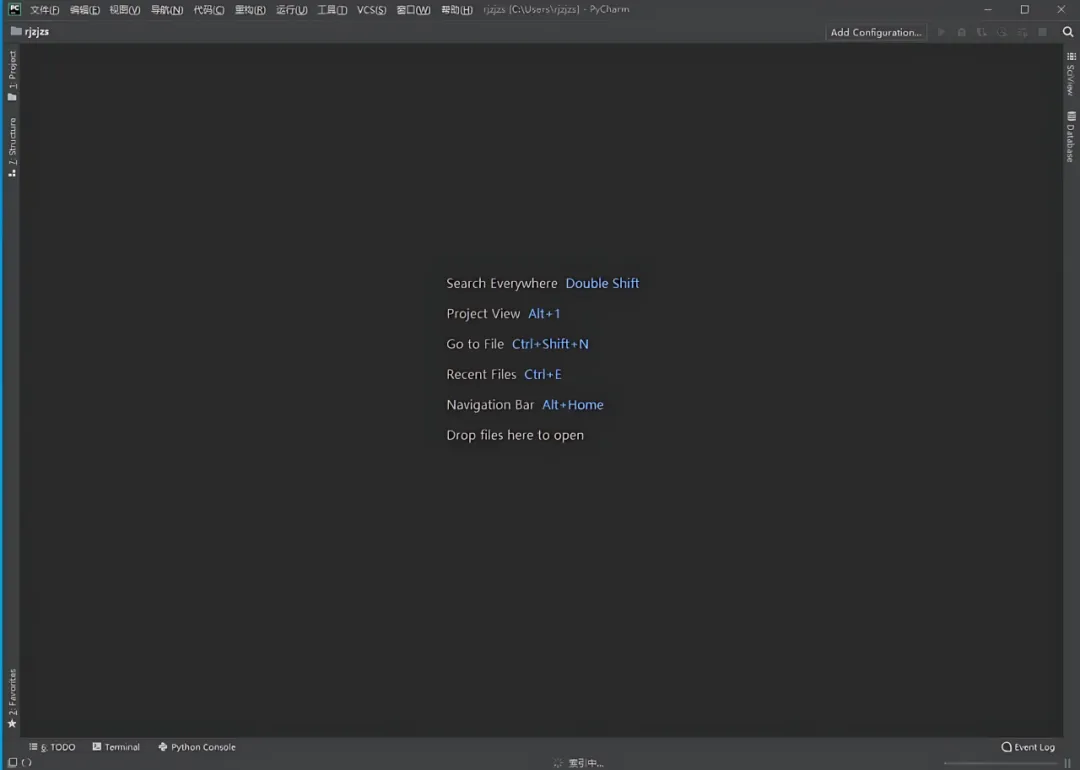Image resolution: width=1080 pixels, height=770 pixels.
Task: Open the 帮助(H) menu
Action: coord(457,10)
